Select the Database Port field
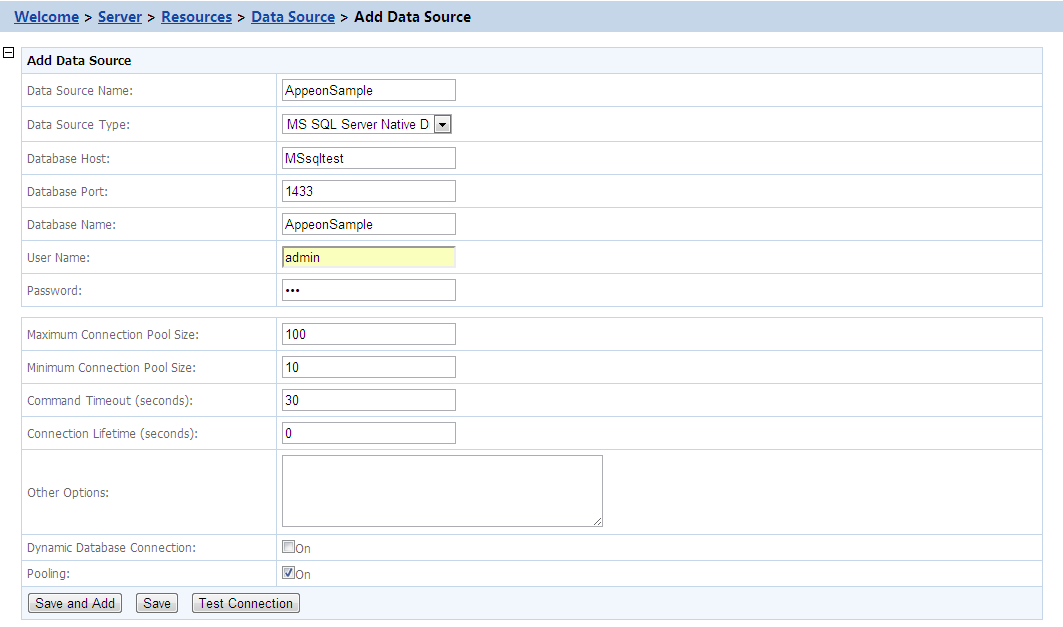This screenshot has width=1063, height=627. 368,191
